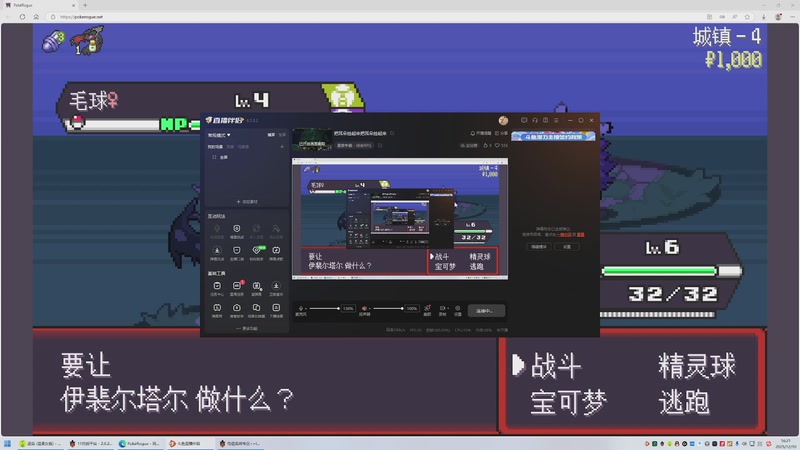
Task: Open browser settings and more menu
Action: pyautogui.click(x=792, y=17)
